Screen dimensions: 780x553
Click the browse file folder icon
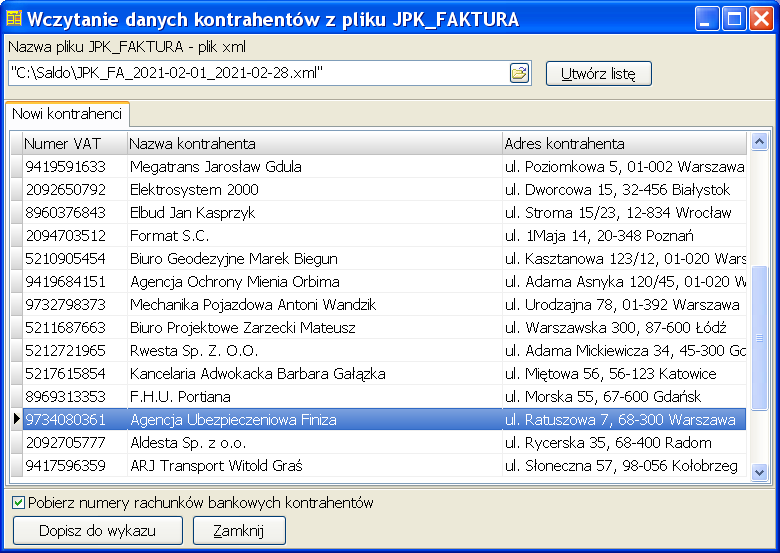click(x=519, y=73)
